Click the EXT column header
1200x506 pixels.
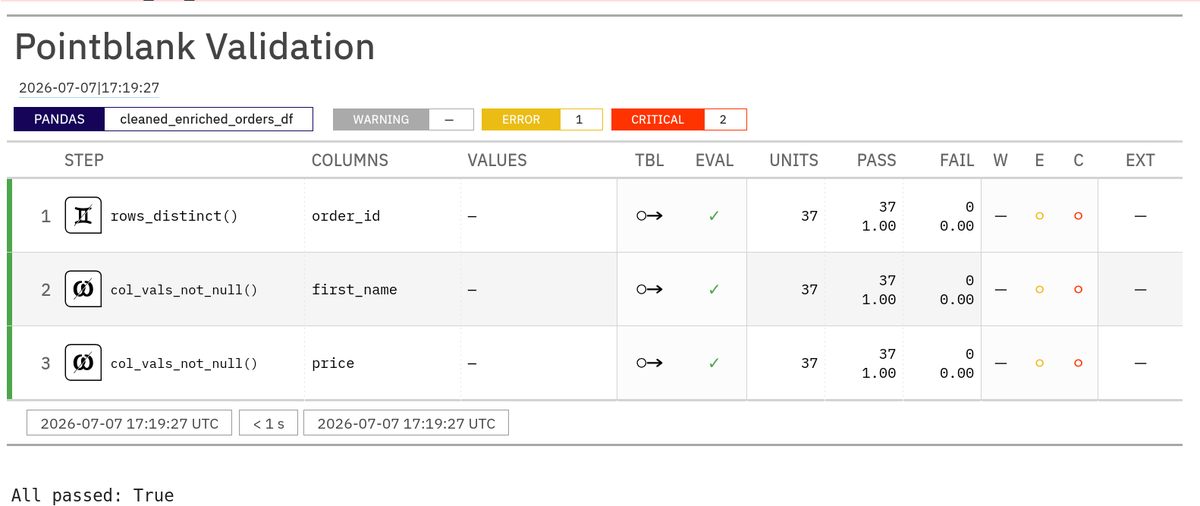point(1140,160)
